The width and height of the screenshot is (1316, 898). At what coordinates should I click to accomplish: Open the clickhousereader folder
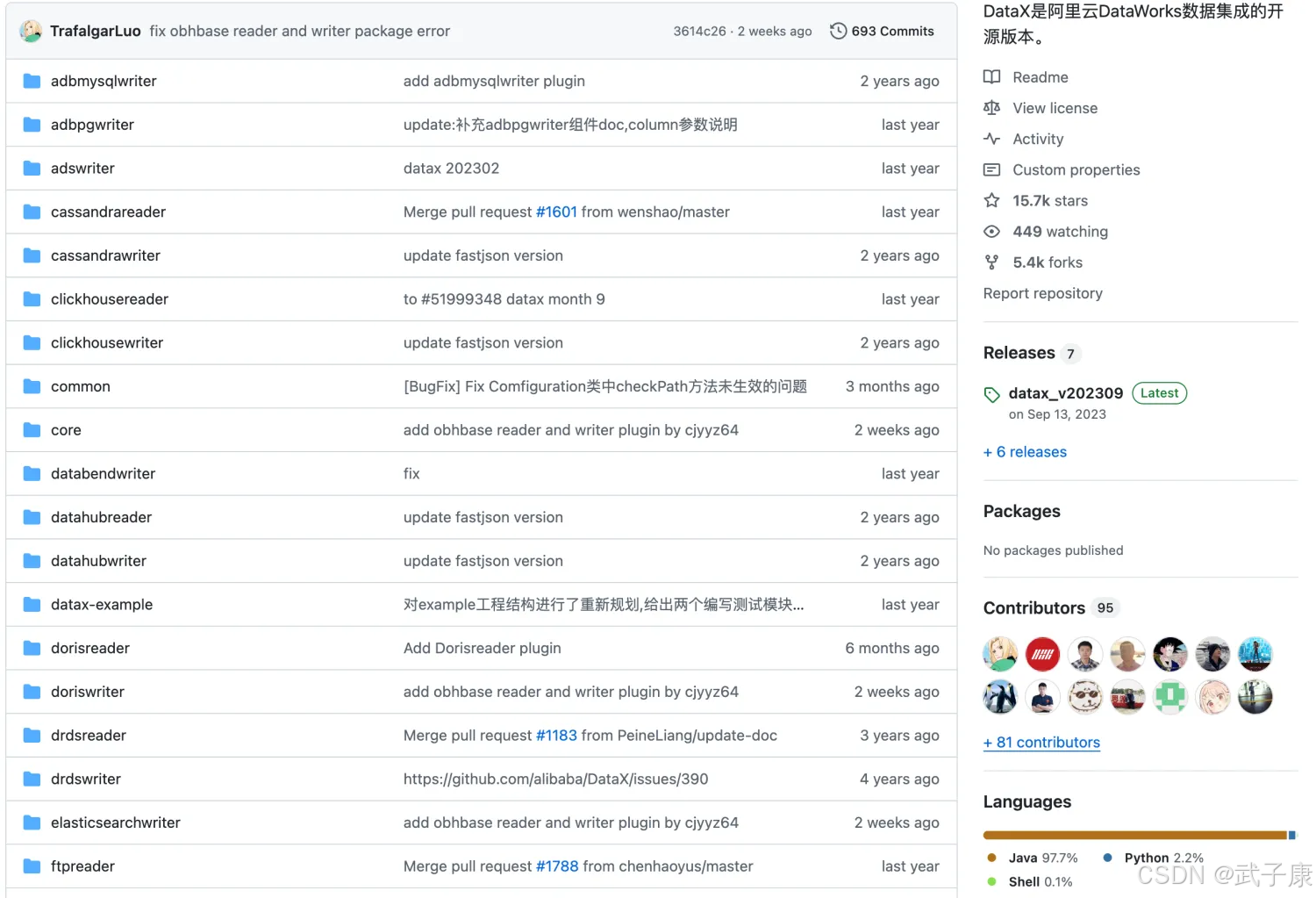110,299
